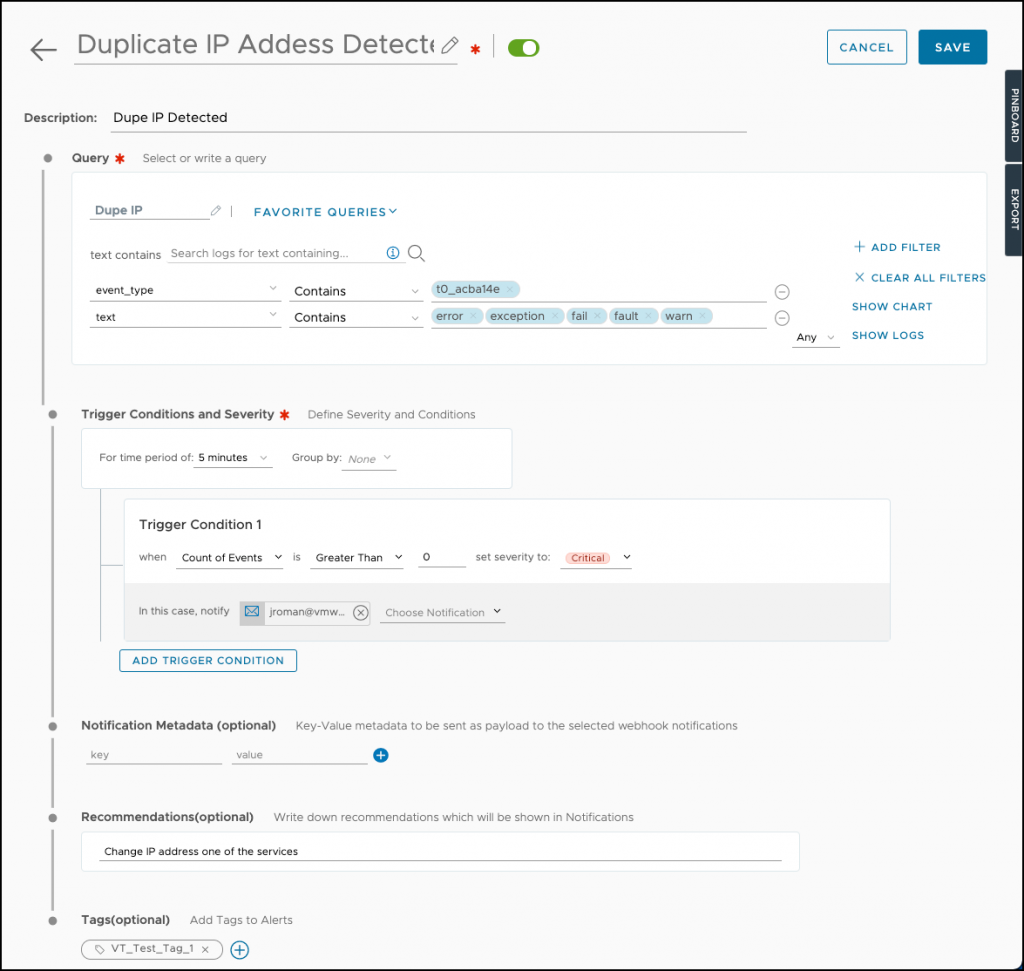Screen dimensions: 1024x971
Task: Remove the event_type filter row
Action: point(782,292)
